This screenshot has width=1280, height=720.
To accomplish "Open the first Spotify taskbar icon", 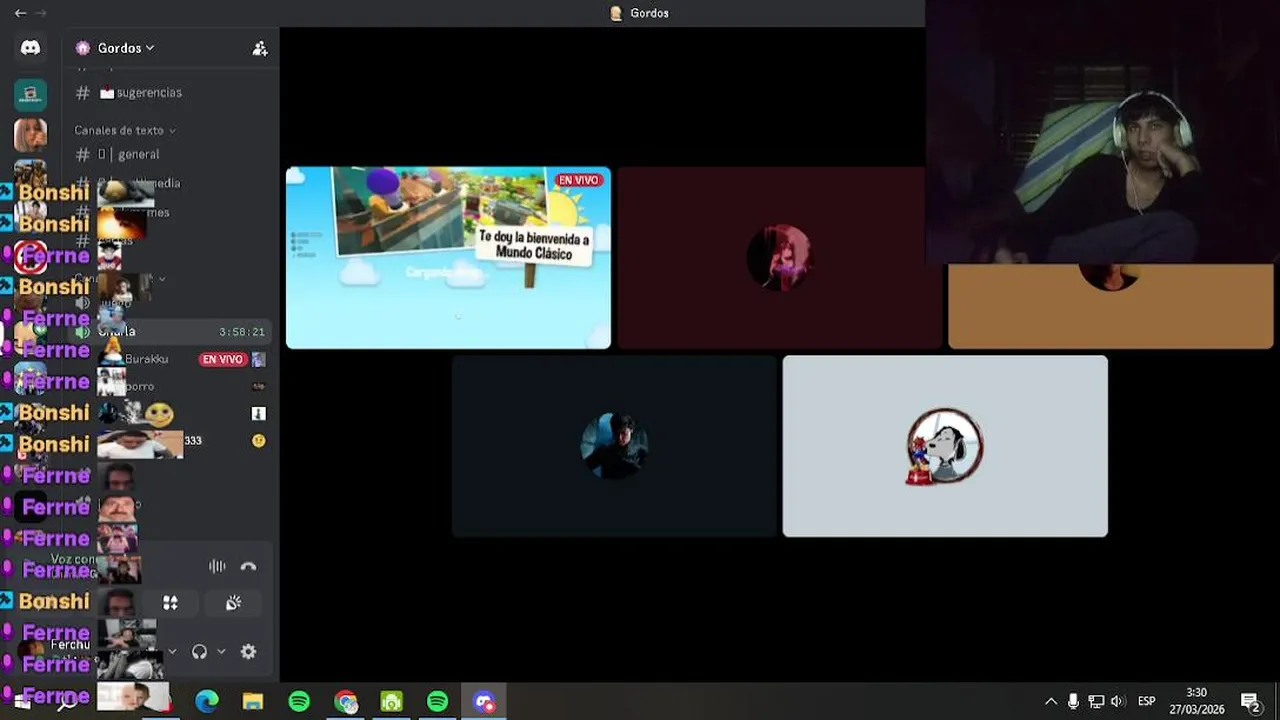I will [x=299, y=702].
